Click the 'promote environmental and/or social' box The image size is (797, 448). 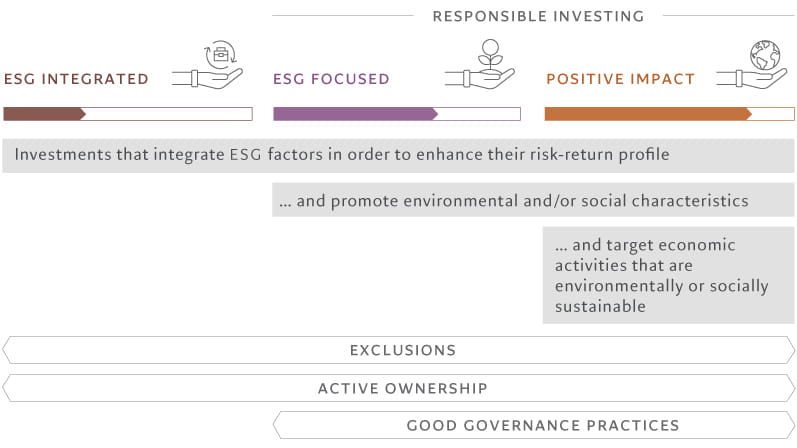[533, 201]
